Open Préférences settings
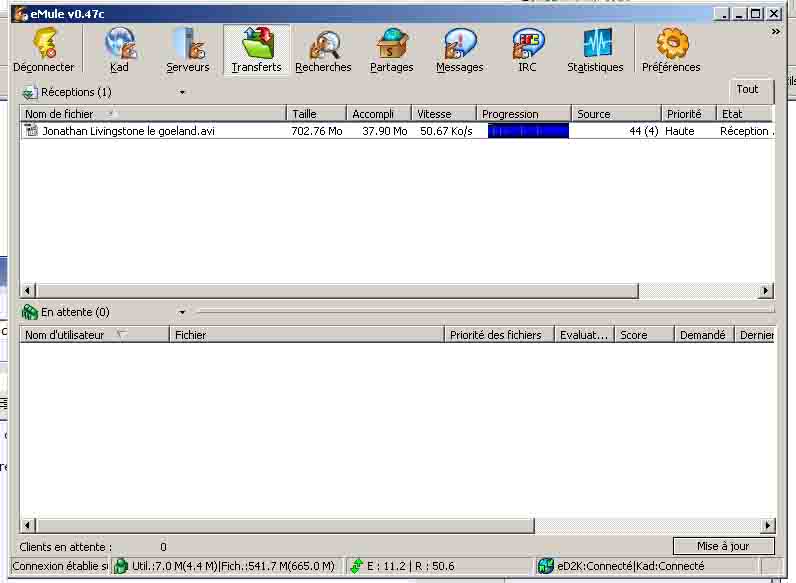796x583 pixels. pyautogui.click(x=671, y=50)
